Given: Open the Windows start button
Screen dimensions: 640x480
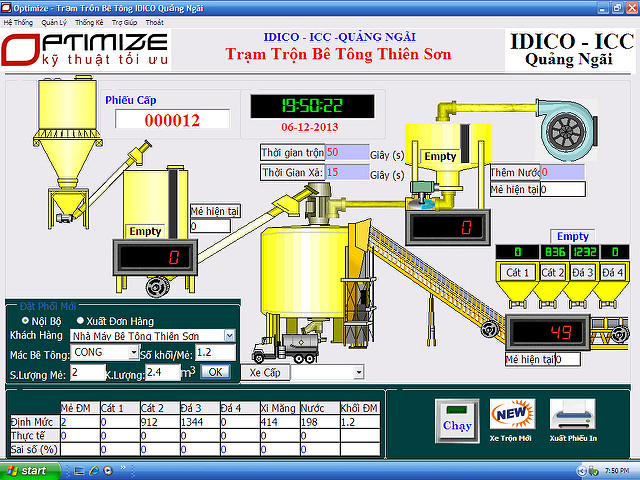Looking at the screenshot, I should point(29,471).
